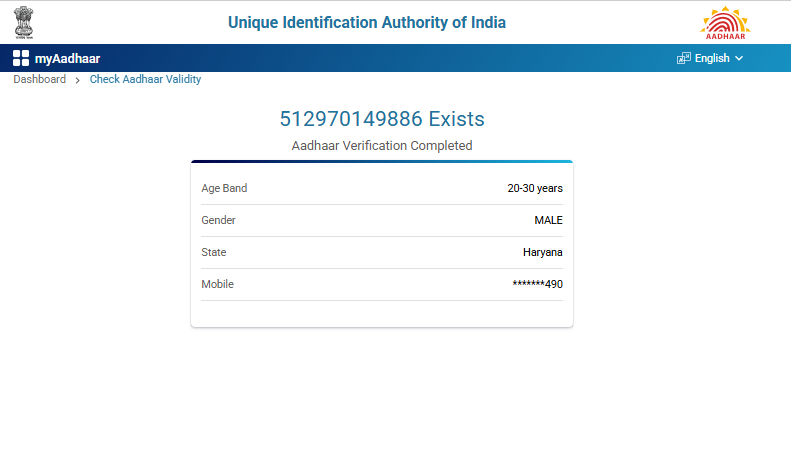791x449 pixels.
Task: Click the Government of India emblem icon
Action: click(x=23, y=22)
